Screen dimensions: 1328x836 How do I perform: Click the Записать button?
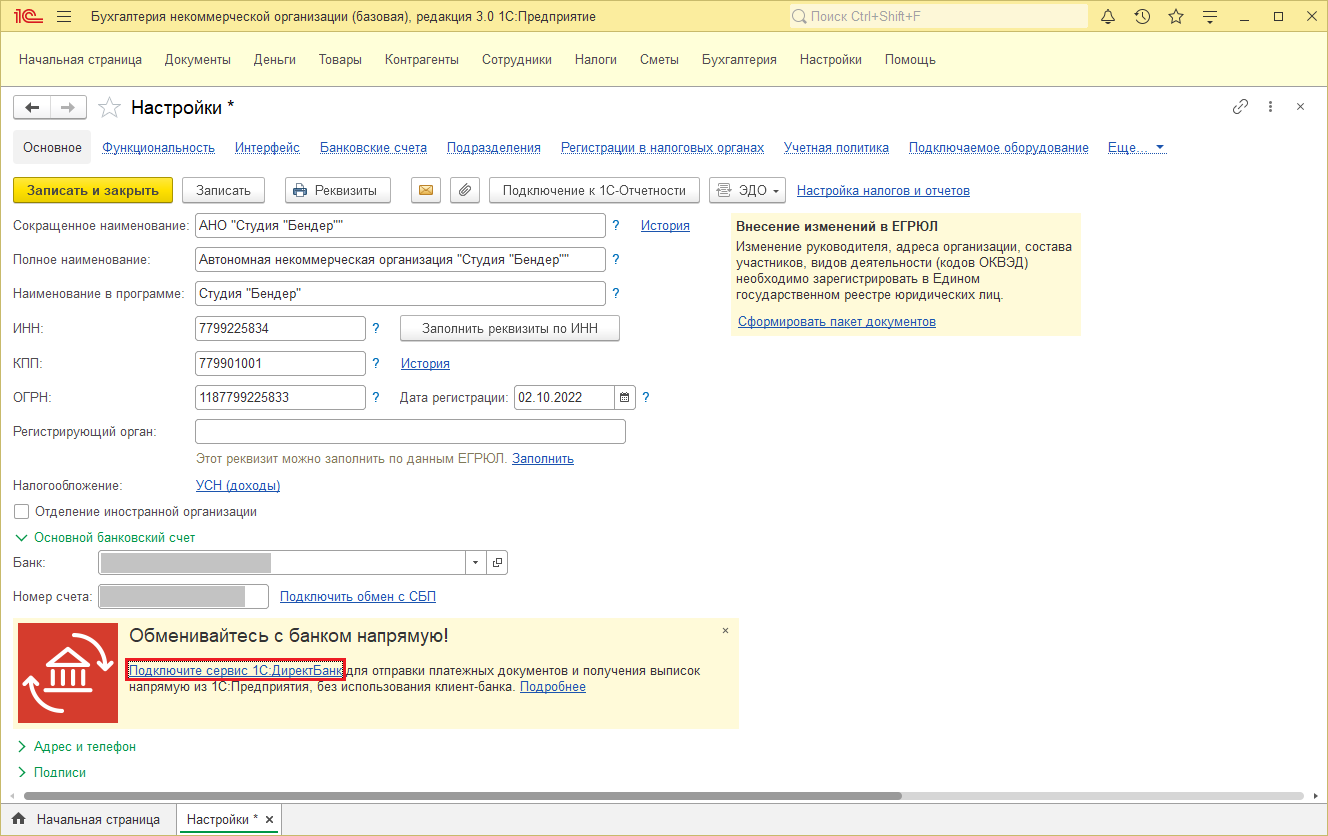[x=224, y=190]
